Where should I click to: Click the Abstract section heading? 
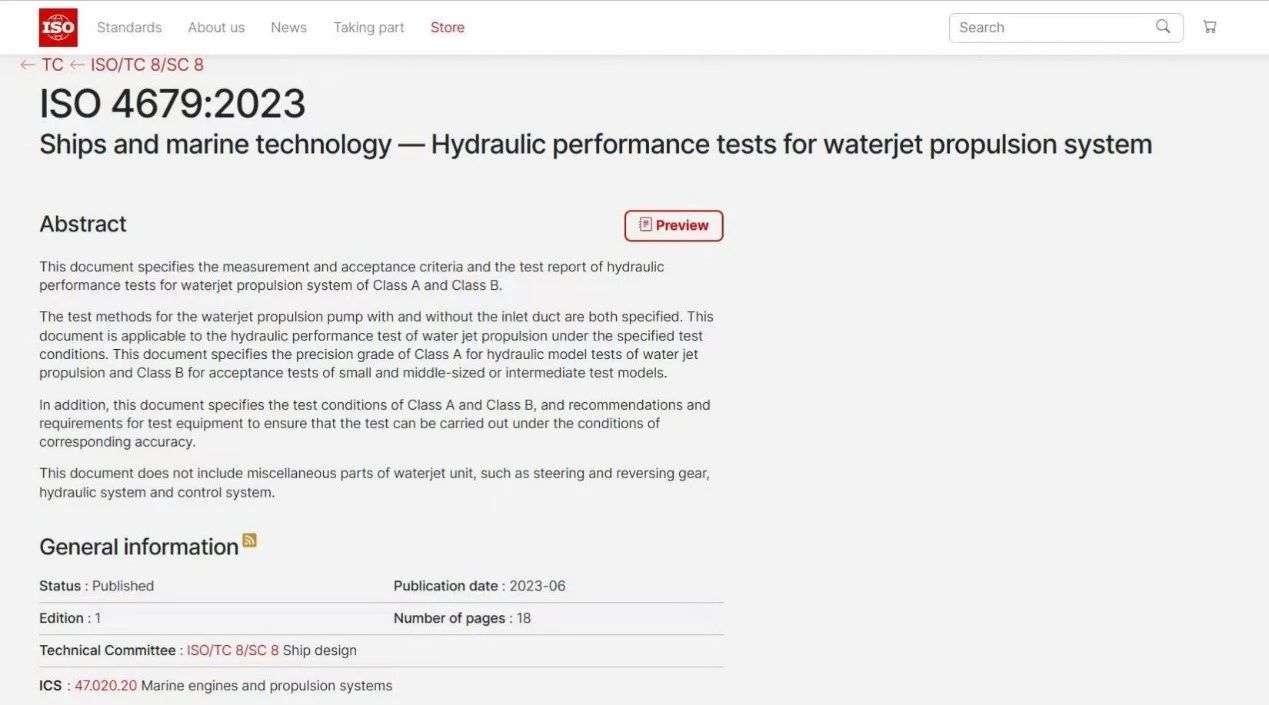pyautogui.click(x=83, y=224)
